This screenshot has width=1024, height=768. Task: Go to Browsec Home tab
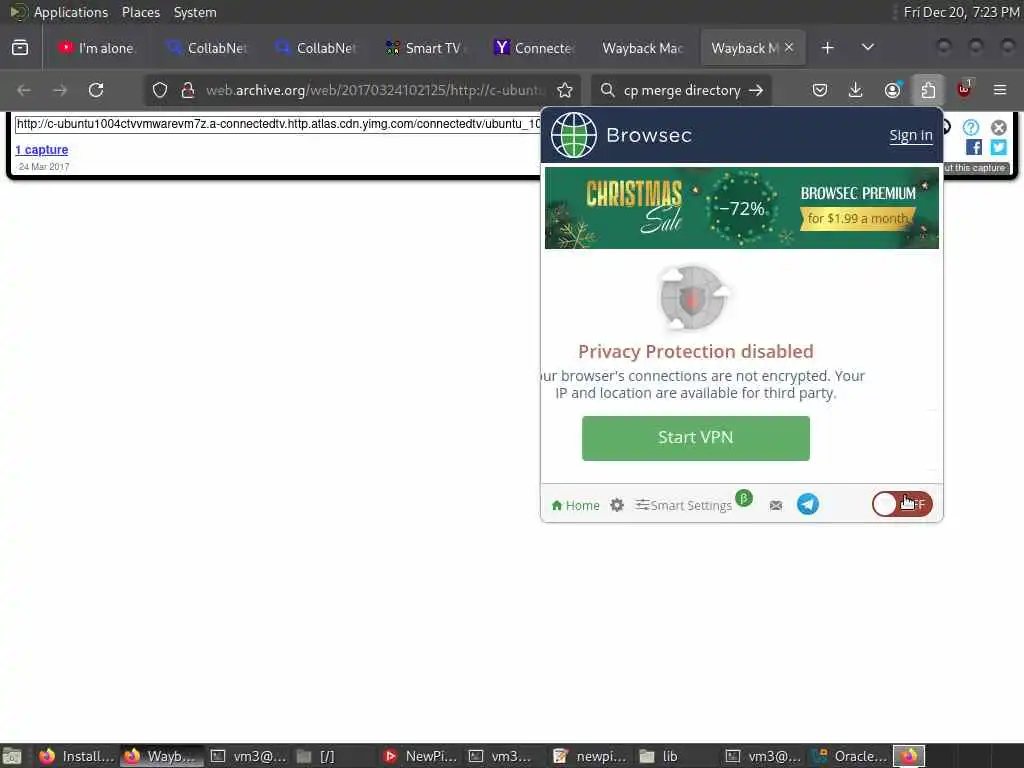(x=575, y=505)
